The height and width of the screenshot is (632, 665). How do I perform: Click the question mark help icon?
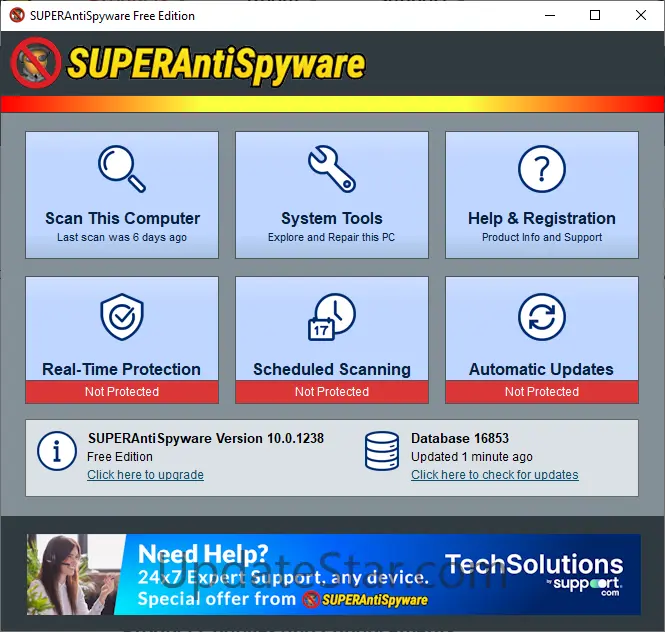(x=542, y=169)
